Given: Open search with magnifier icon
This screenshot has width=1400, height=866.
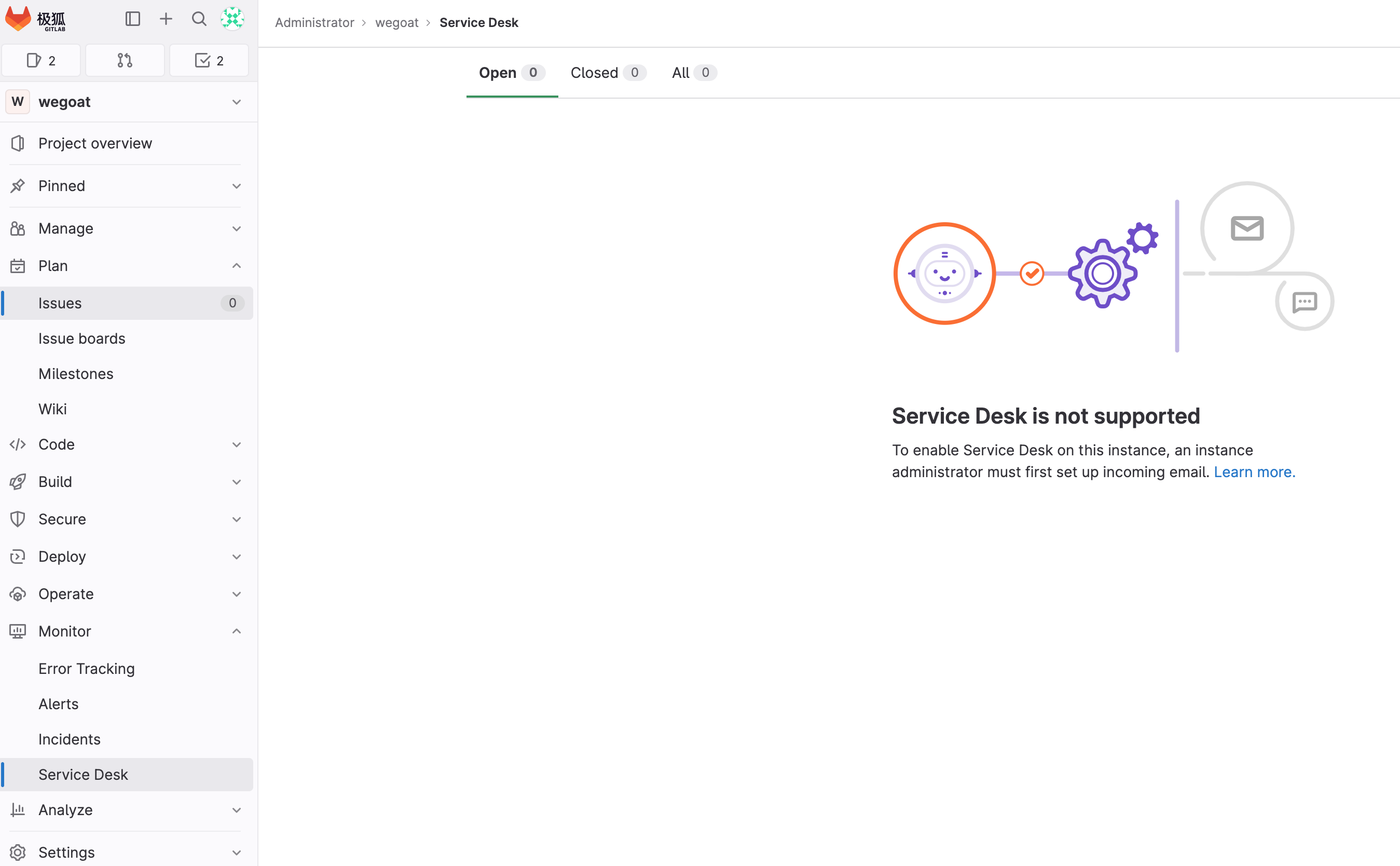Looking at the screenshot, I should pos(199,19).
